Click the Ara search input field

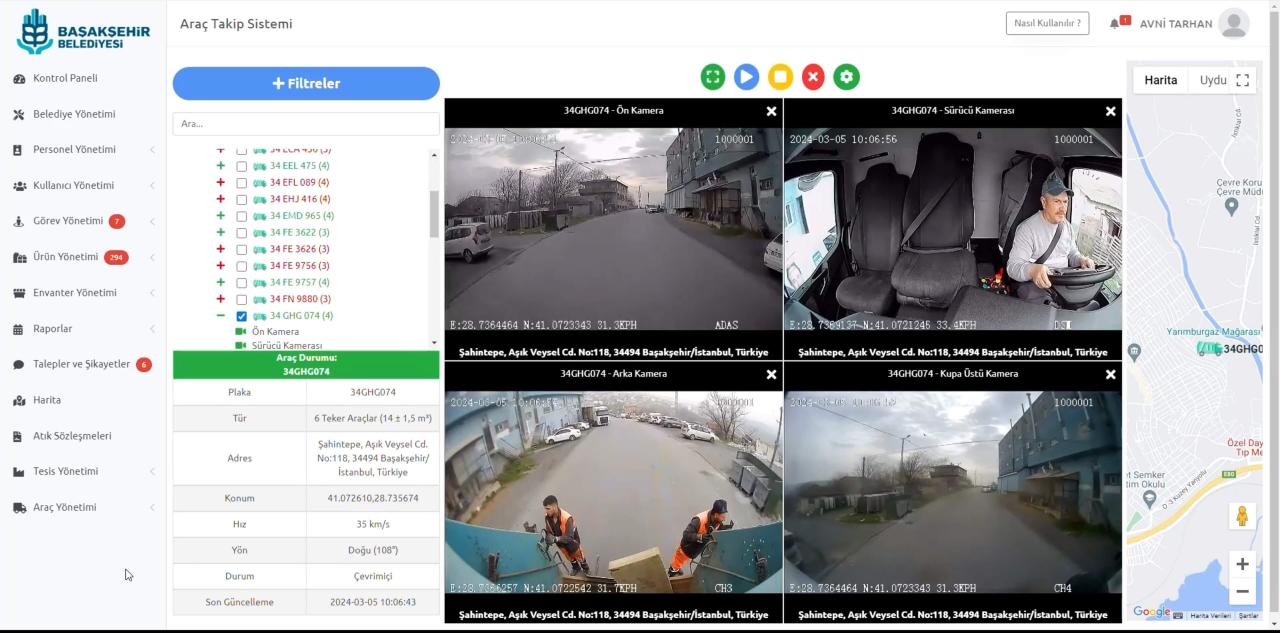pos(306,124)
